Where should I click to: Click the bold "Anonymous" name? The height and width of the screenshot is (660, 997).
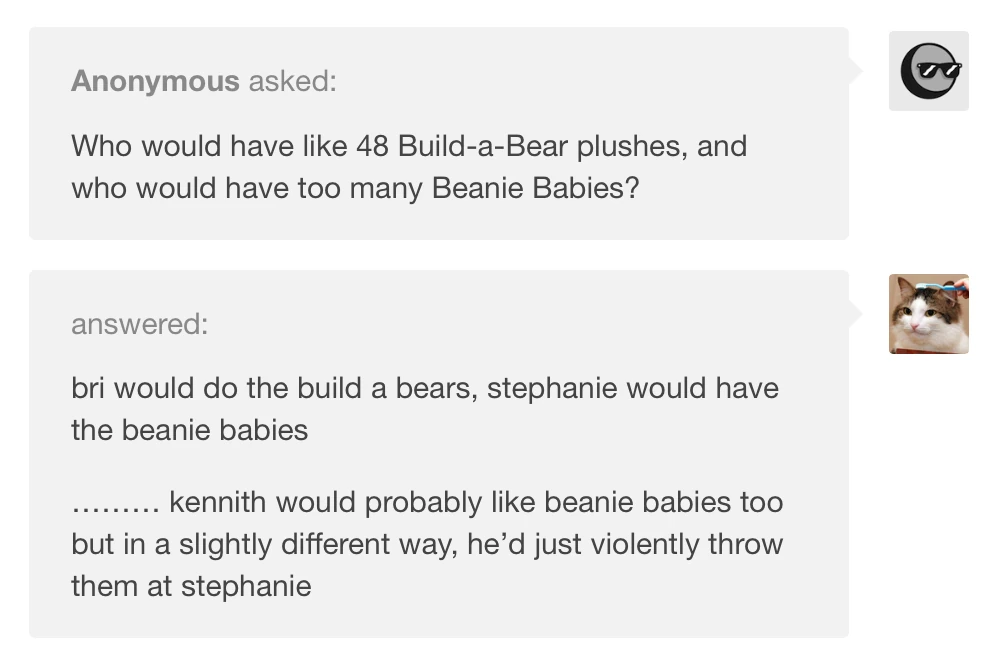[155, 81]
